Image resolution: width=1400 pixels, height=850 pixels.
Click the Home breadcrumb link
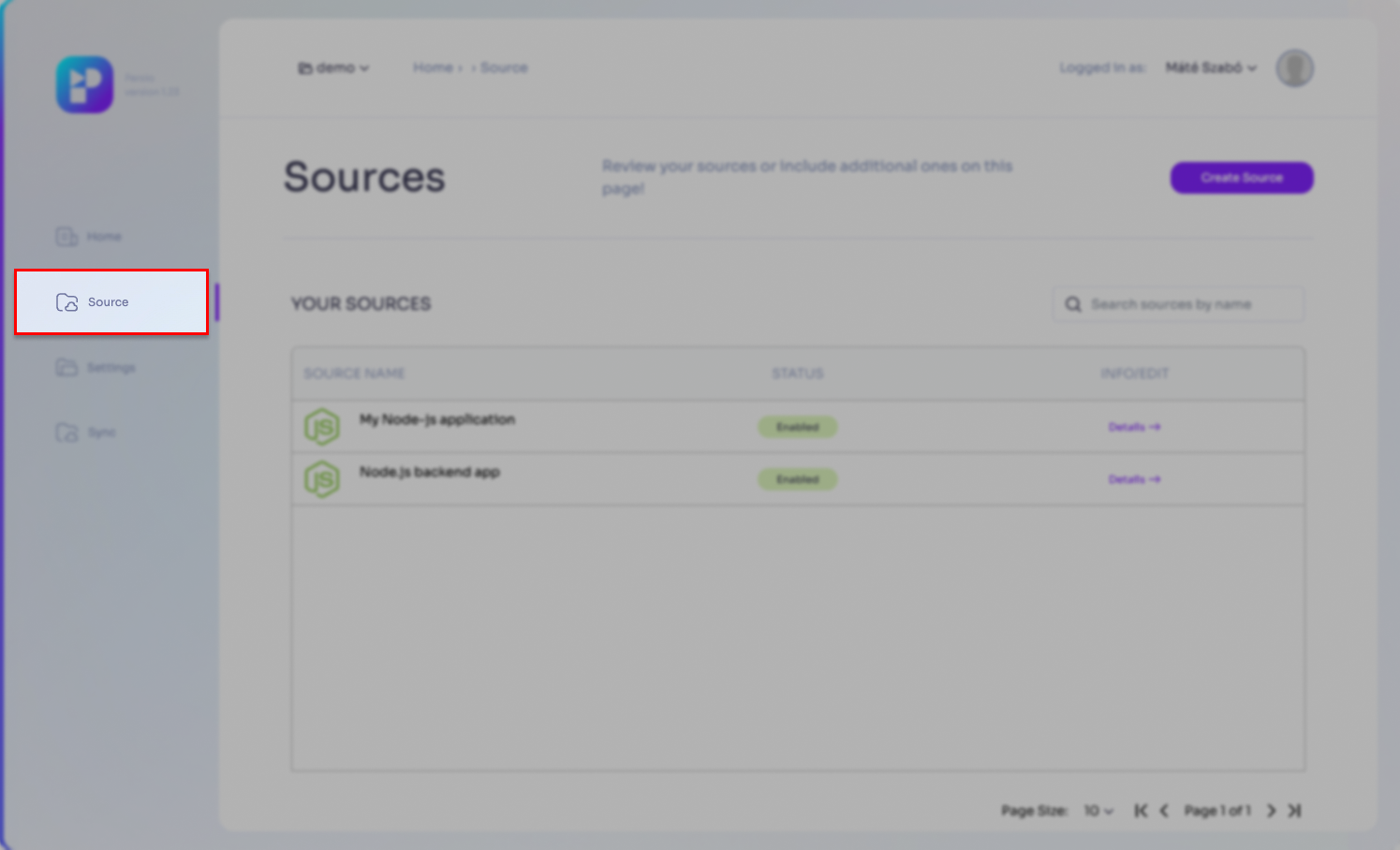pyautogui.click(x=433, y=68)
